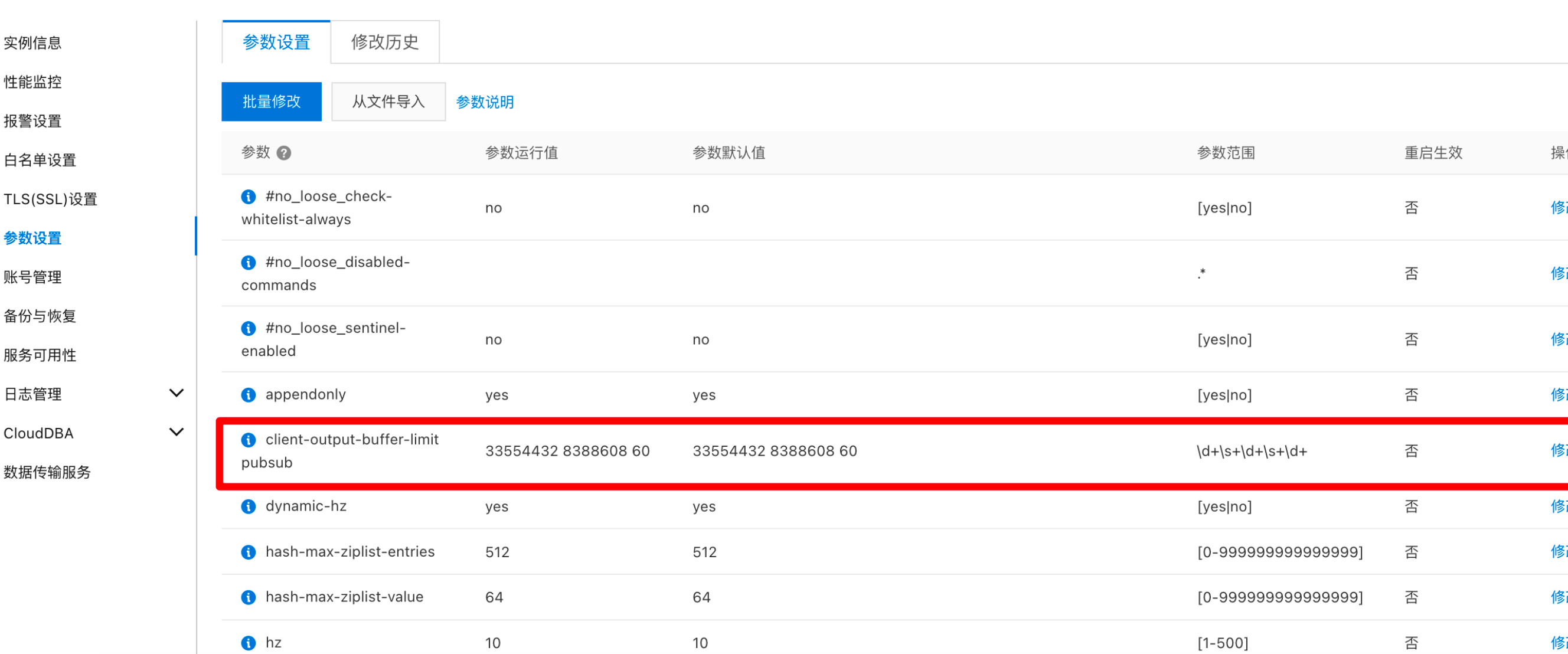Click info icon beside #no_loose_check-whitelist-always

coord(249,197)
